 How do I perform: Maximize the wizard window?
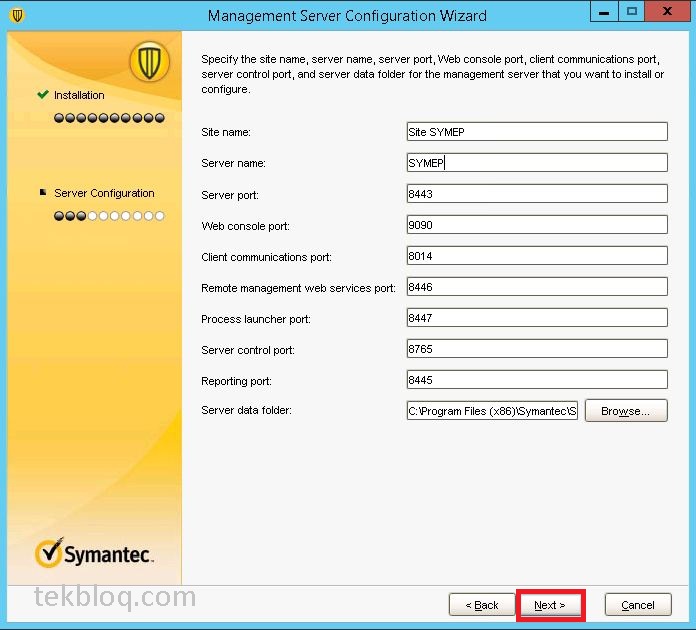pos(632,12)
